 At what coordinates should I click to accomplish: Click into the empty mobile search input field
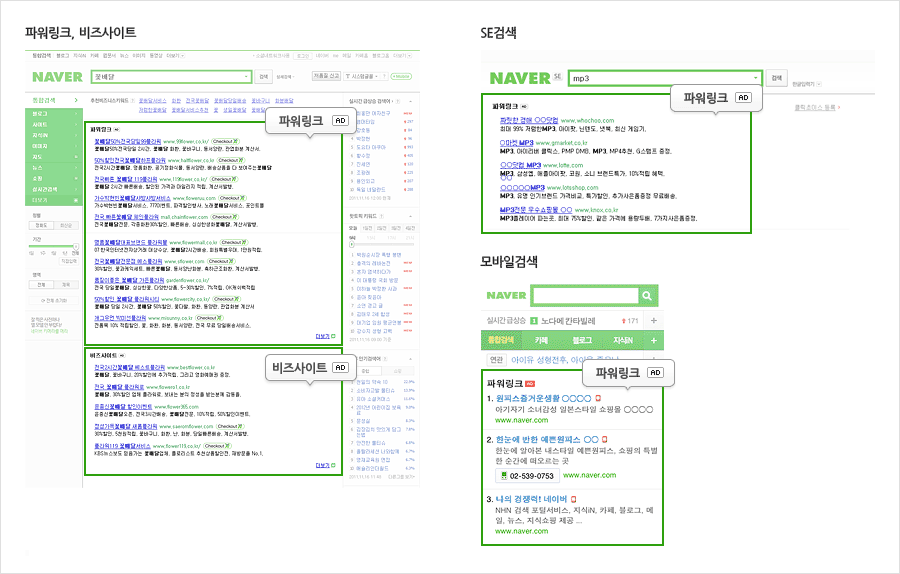(x=585, y=296)
